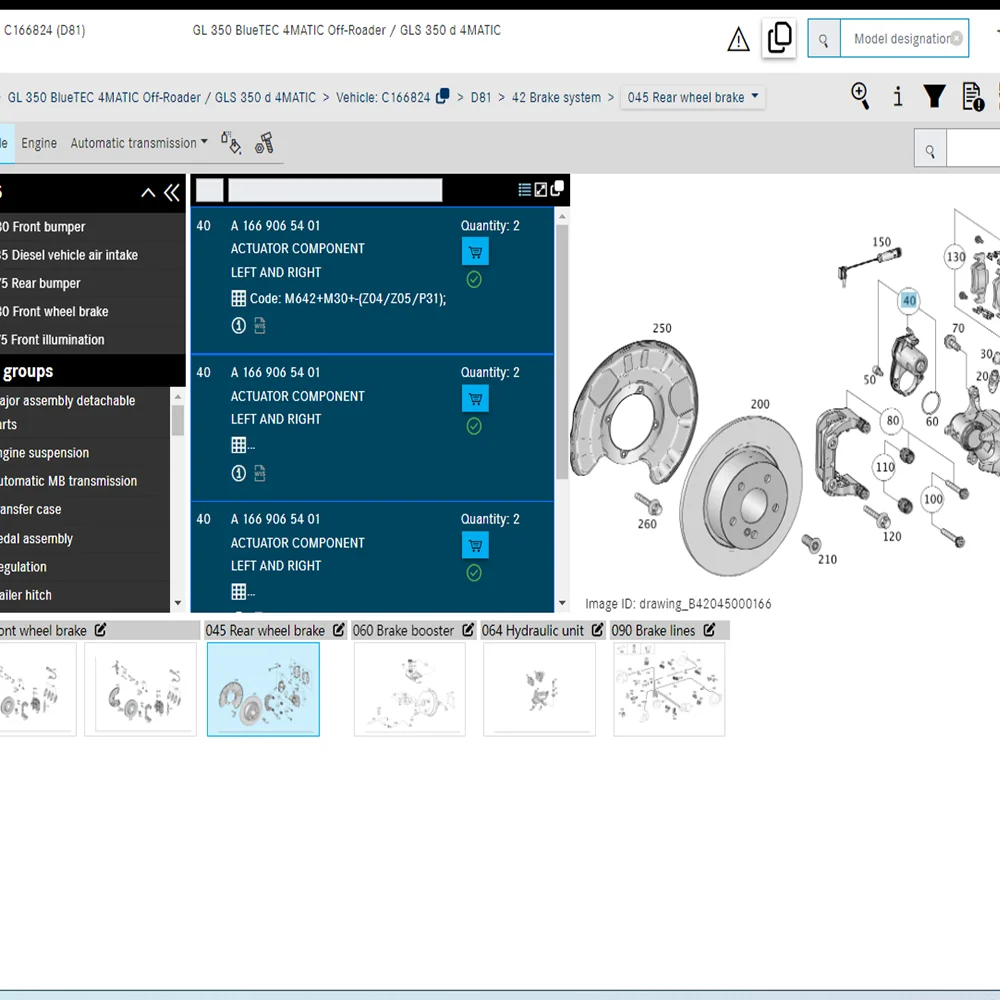Click third part's green checkmark status
1000x1000 pixels.
point(474,573)
